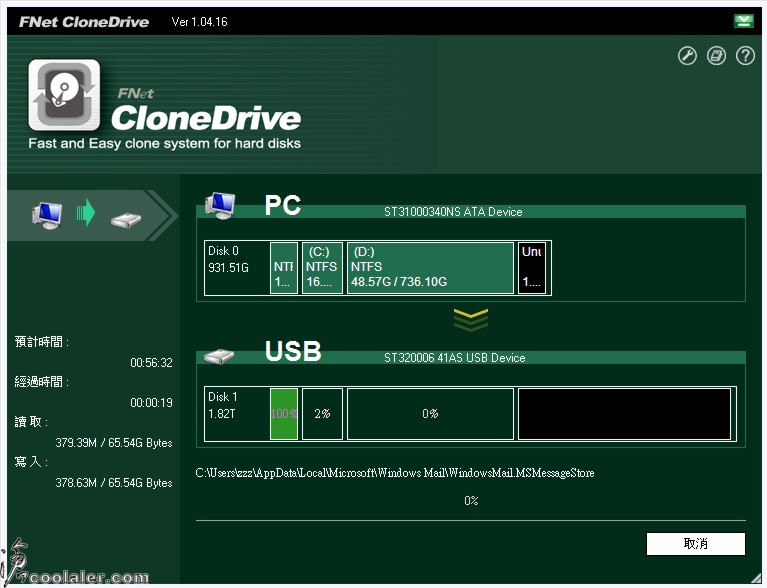This screenshot has height=588, width=767.
Task: Click the green arrow in sidebar
Action: (86, 212)
